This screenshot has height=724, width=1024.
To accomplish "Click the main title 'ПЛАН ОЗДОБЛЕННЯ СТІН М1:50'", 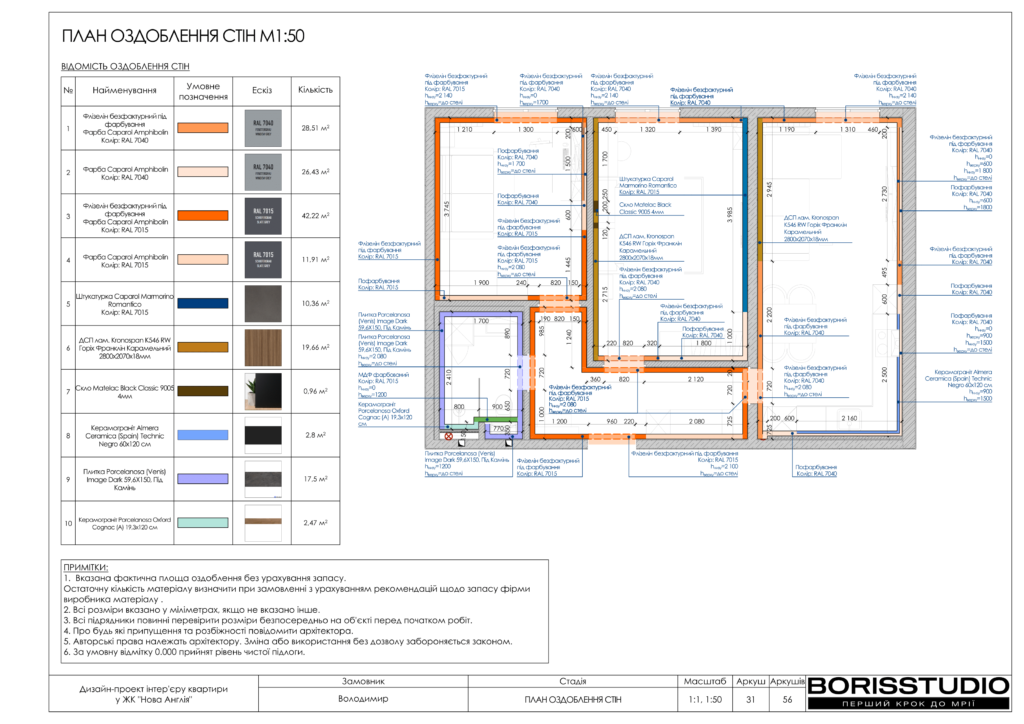I will click(x=183, y=37).
